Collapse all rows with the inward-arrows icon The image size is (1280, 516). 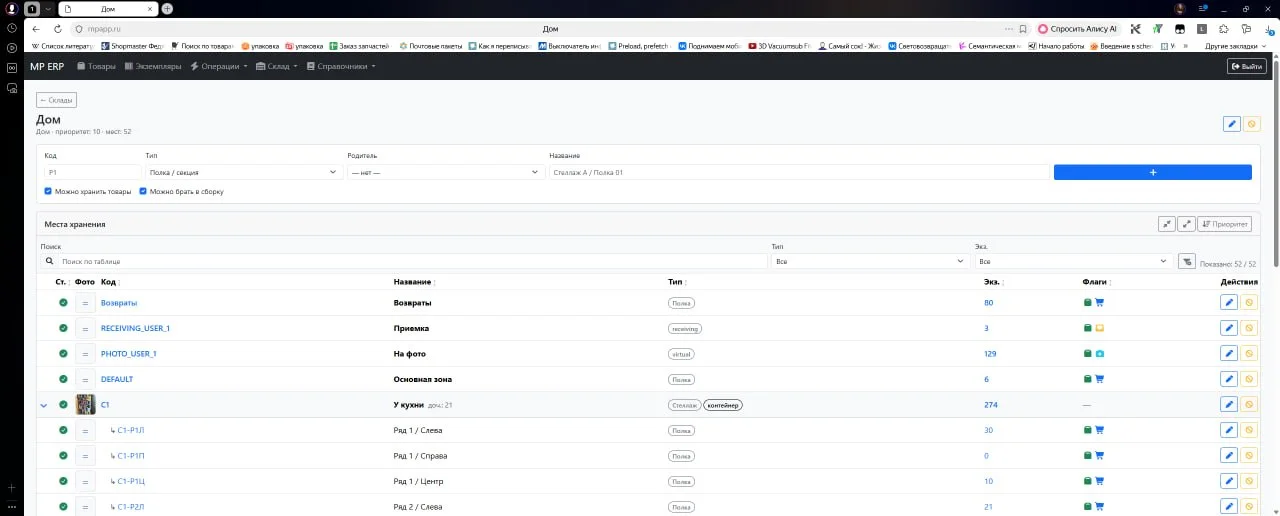point(1167,224)
